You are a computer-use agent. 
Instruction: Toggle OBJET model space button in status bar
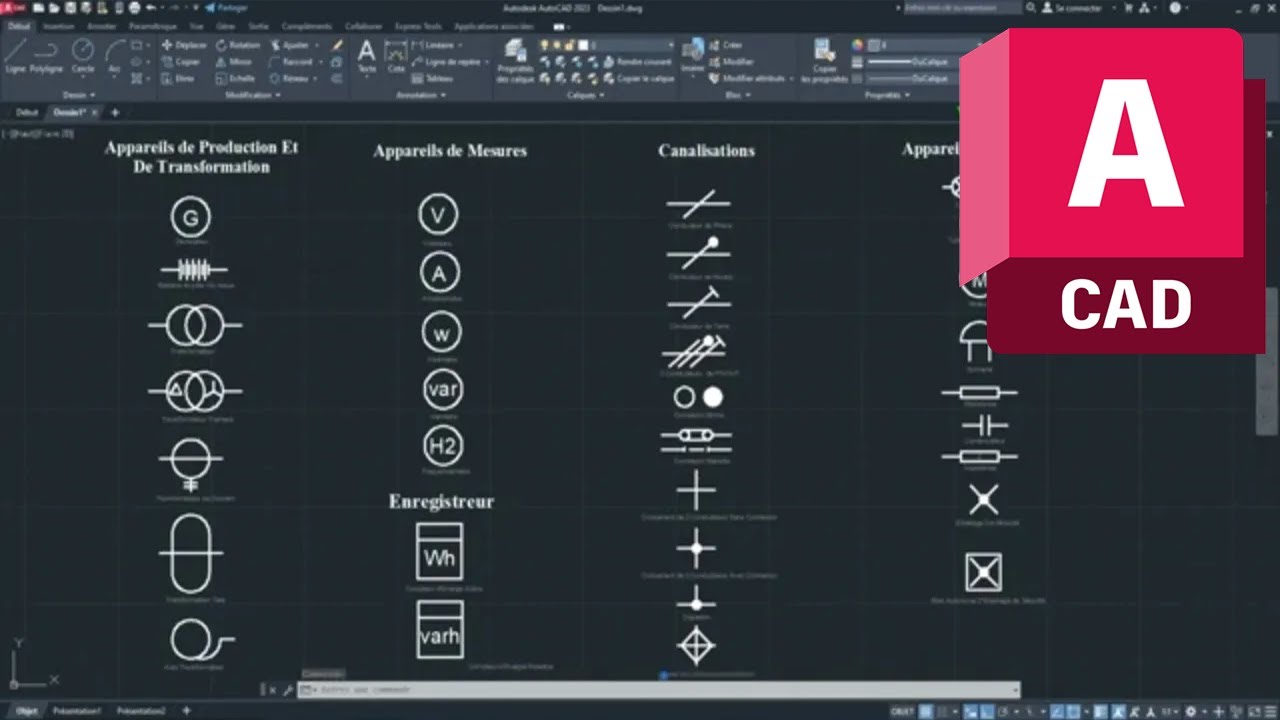tap(902, 711)
